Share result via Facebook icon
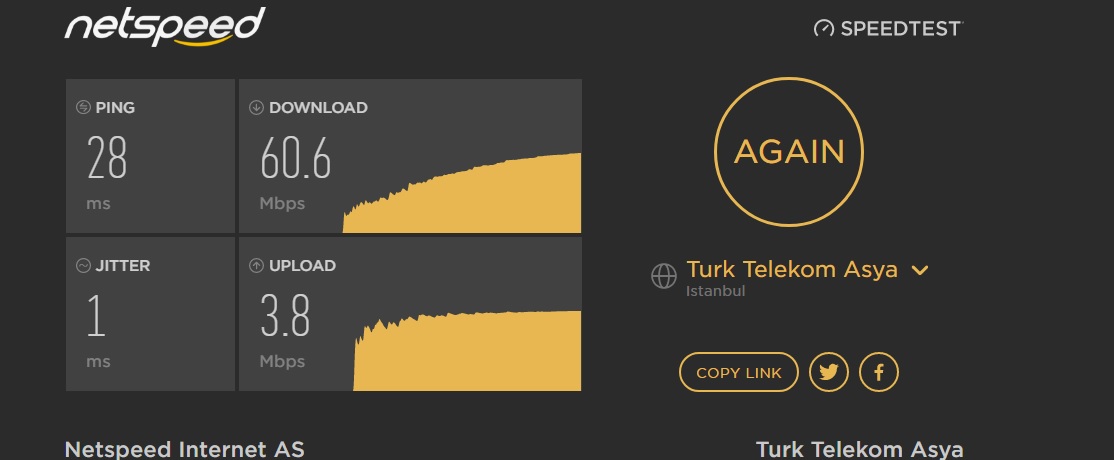The image size is (1114, 460). tap(879, 372)
